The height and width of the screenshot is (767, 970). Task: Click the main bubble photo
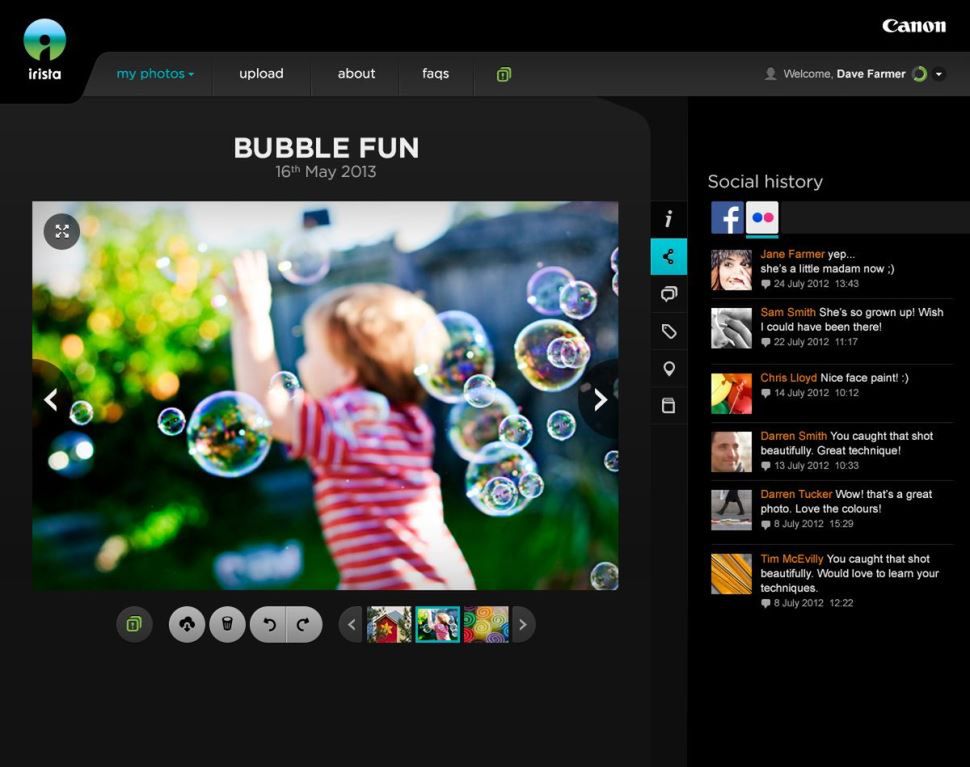pos(325,395)
